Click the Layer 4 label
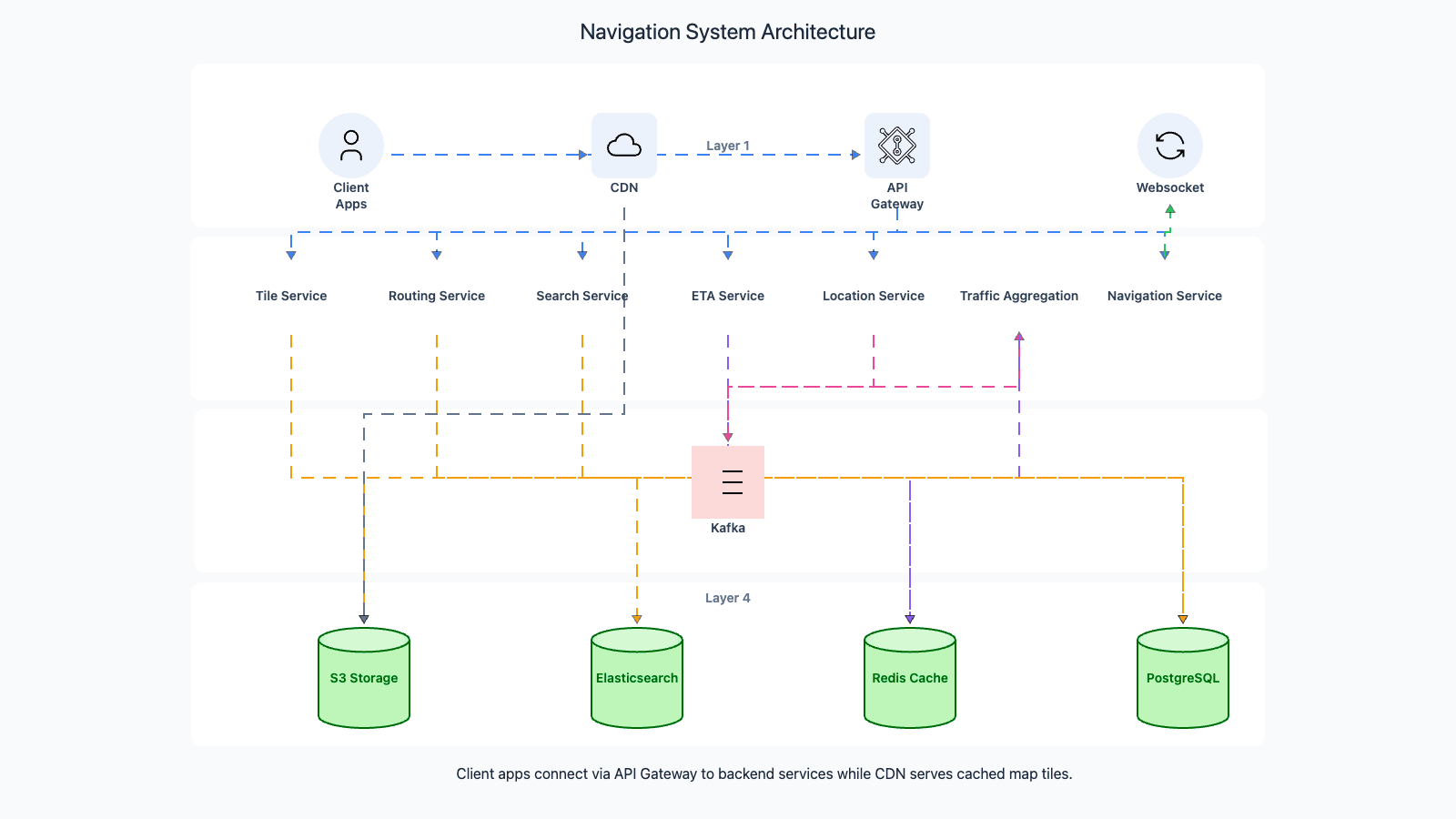The image size is (1456, 819). pyautogui.click(x=728, y=598)
